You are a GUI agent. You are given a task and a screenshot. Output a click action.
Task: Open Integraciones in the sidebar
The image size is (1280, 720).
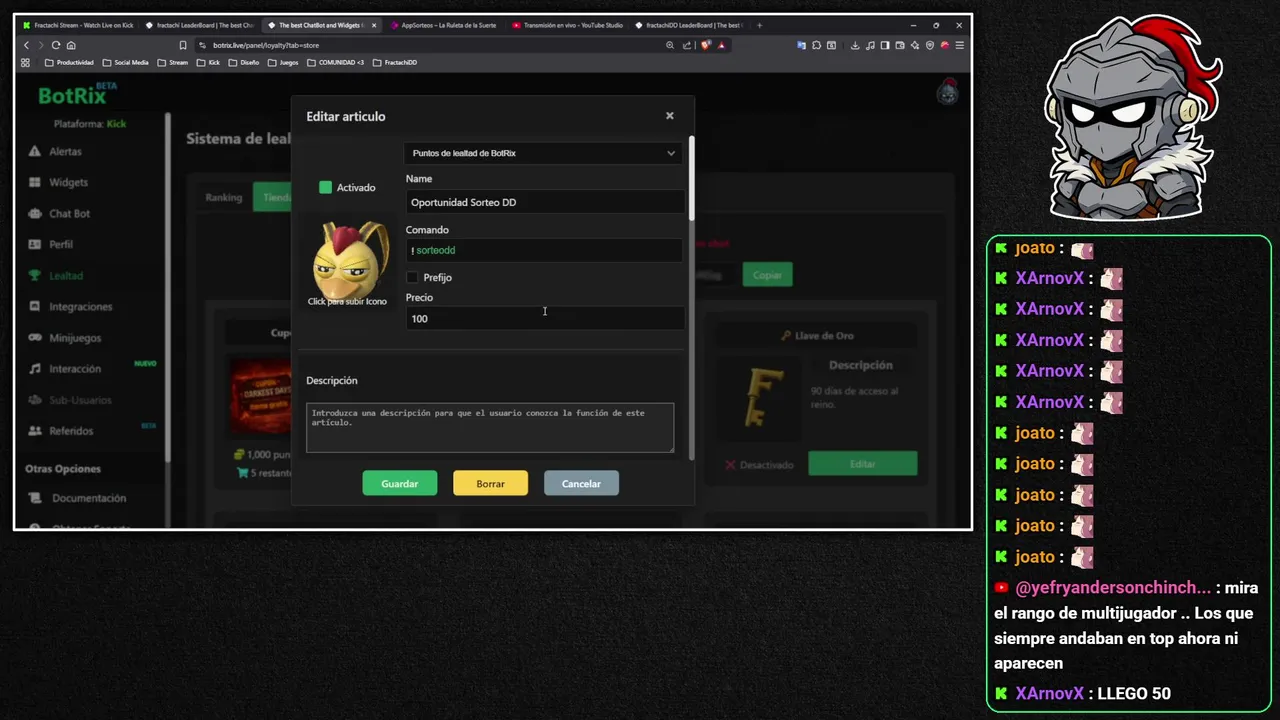(x=80, y=306)
